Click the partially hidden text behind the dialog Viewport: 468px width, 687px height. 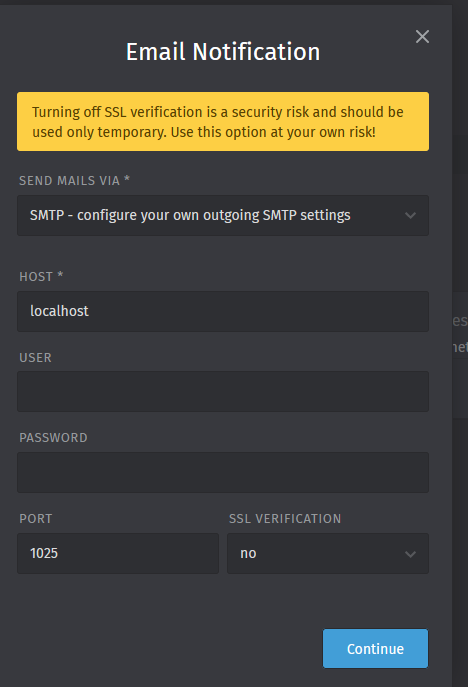[x=460, y=334]
